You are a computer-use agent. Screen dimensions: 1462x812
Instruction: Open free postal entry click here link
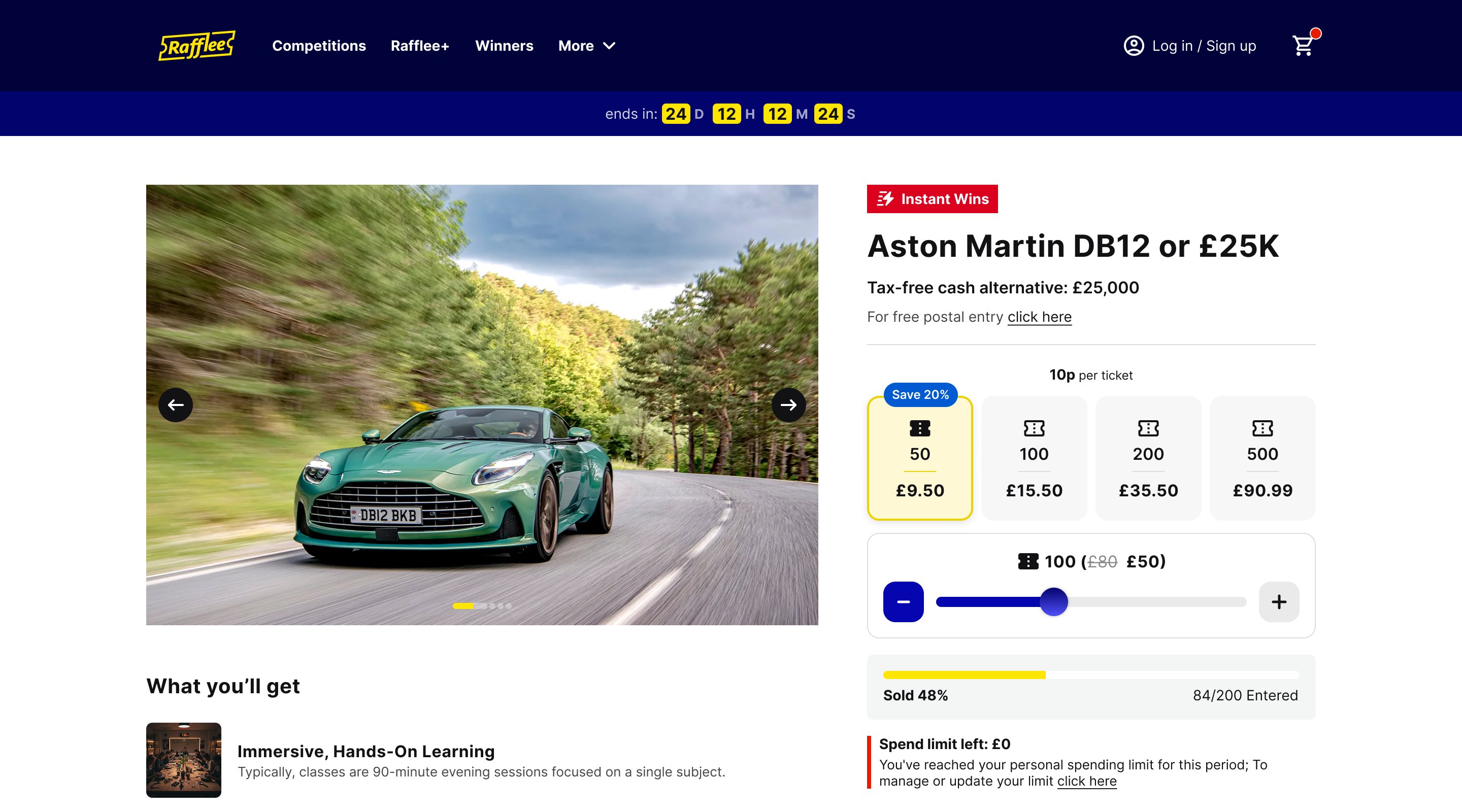point(1039,317)
